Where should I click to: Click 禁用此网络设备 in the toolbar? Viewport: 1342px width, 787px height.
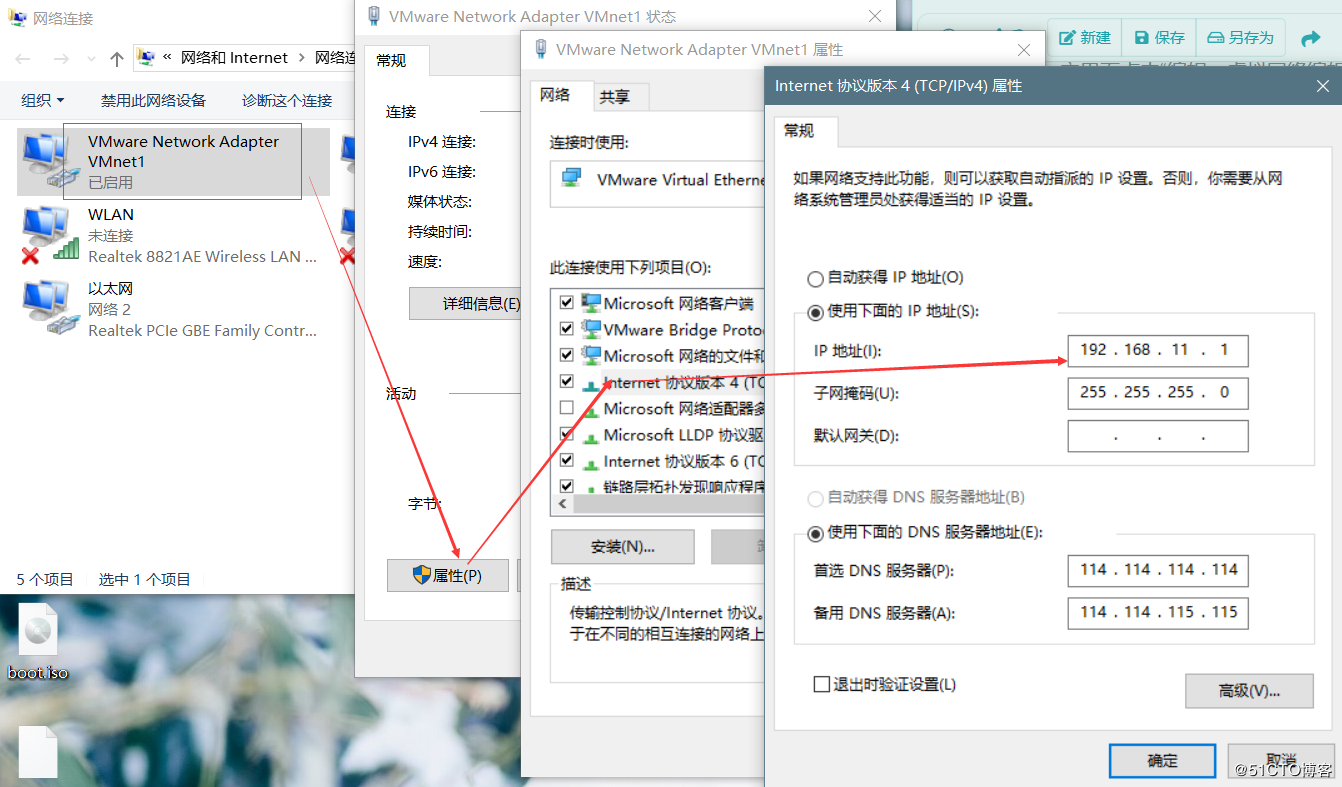tap(153, 100)
